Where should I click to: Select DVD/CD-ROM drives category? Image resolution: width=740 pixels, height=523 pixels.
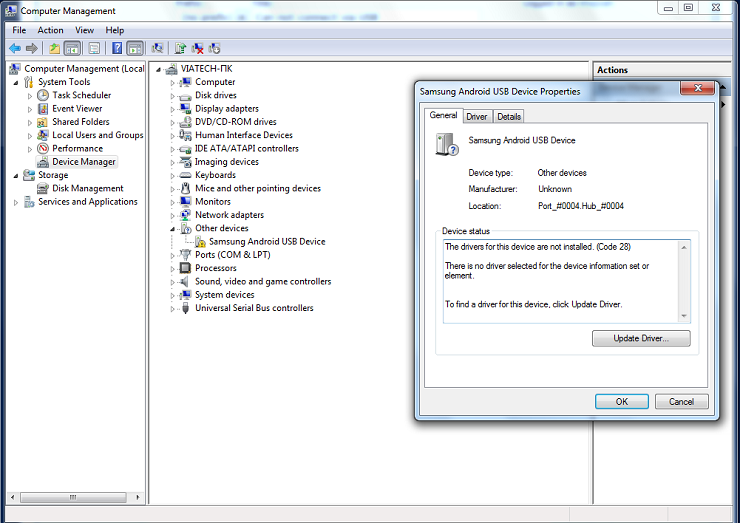pos(235,122)
